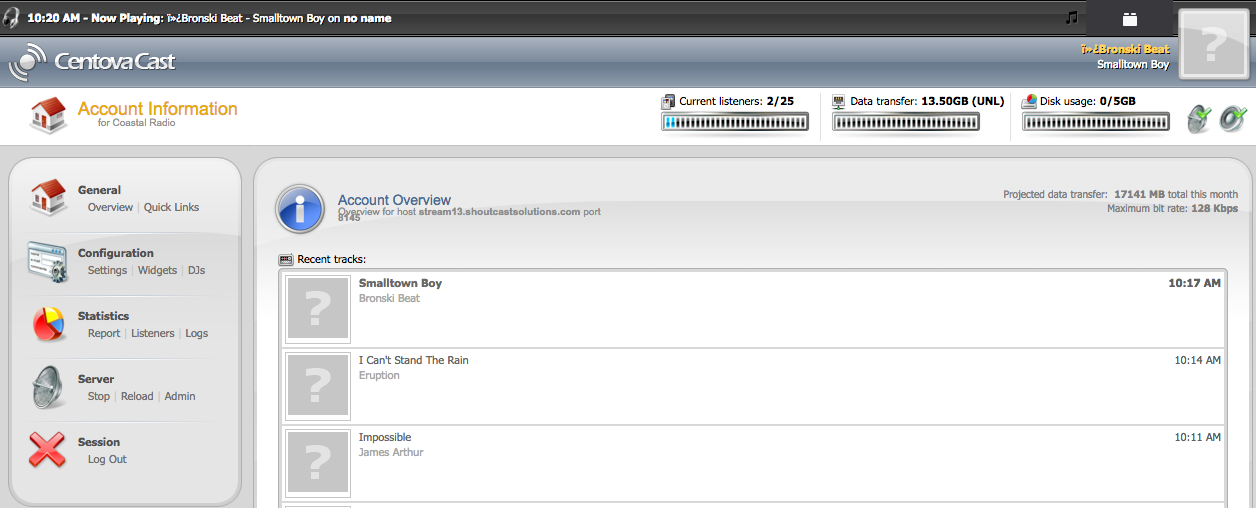Click Smalltown Boy track cover placeholder
1256x508 pixels.
(x=317, y=309)
